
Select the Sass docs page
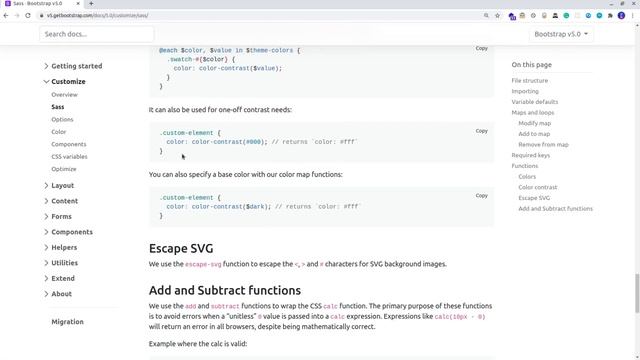(58, 107)
